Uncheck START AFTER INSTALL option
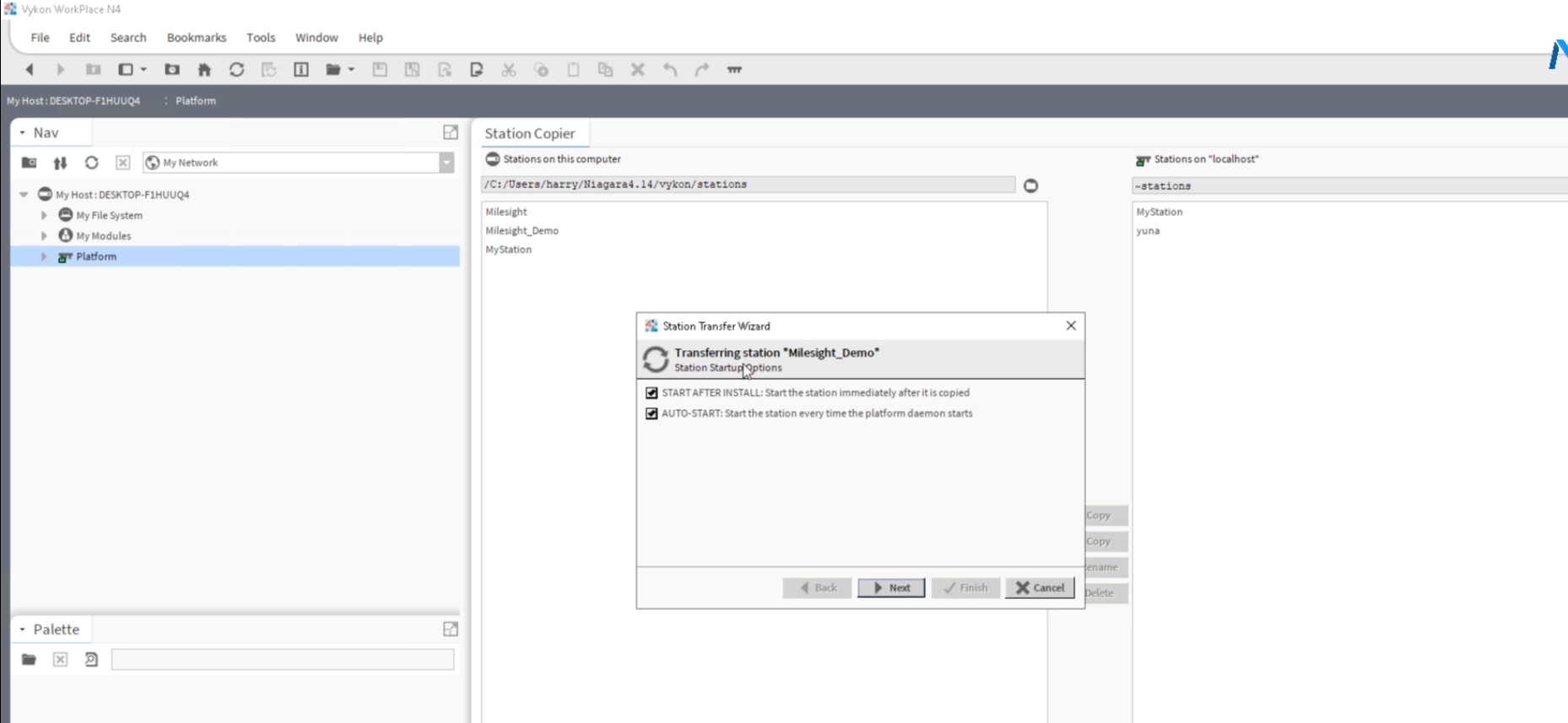This screenshot has height=723, width=1568. (652, 393)
